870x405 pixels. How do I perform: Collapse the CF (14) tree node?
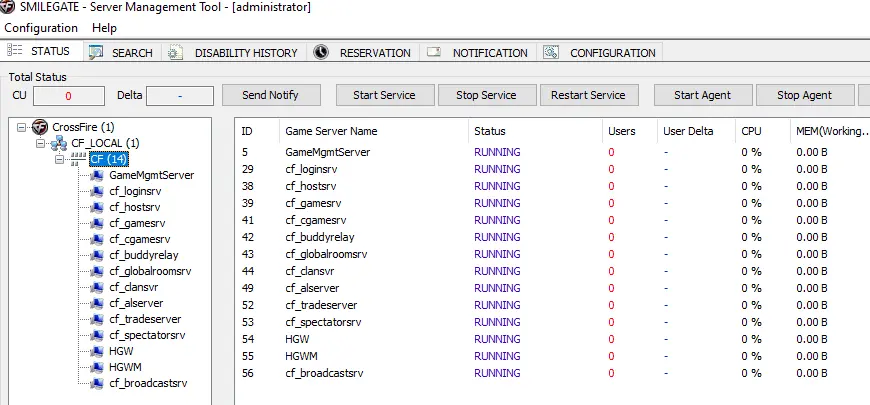coord(60,159)
